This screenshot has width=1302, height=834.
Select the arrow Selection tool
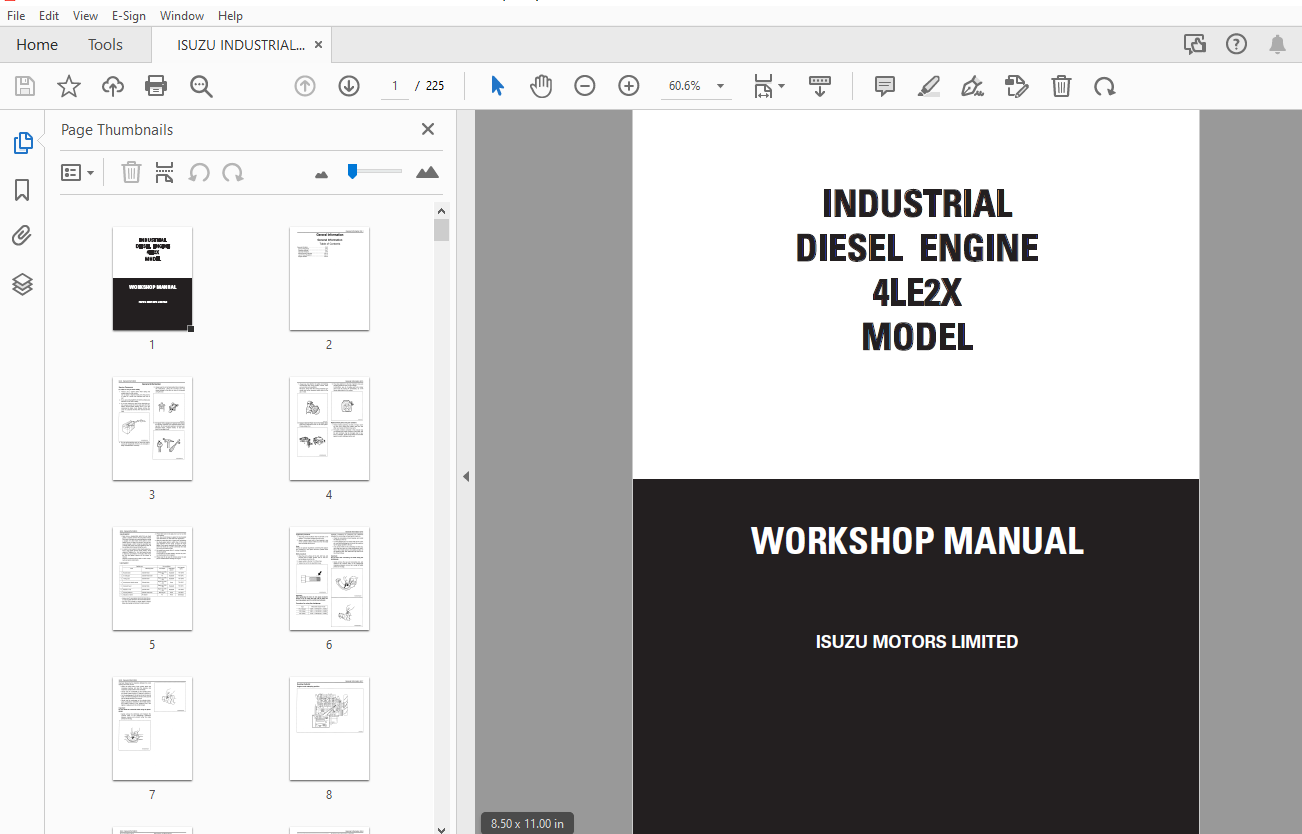pyautogui.click(x=497, y=86)
